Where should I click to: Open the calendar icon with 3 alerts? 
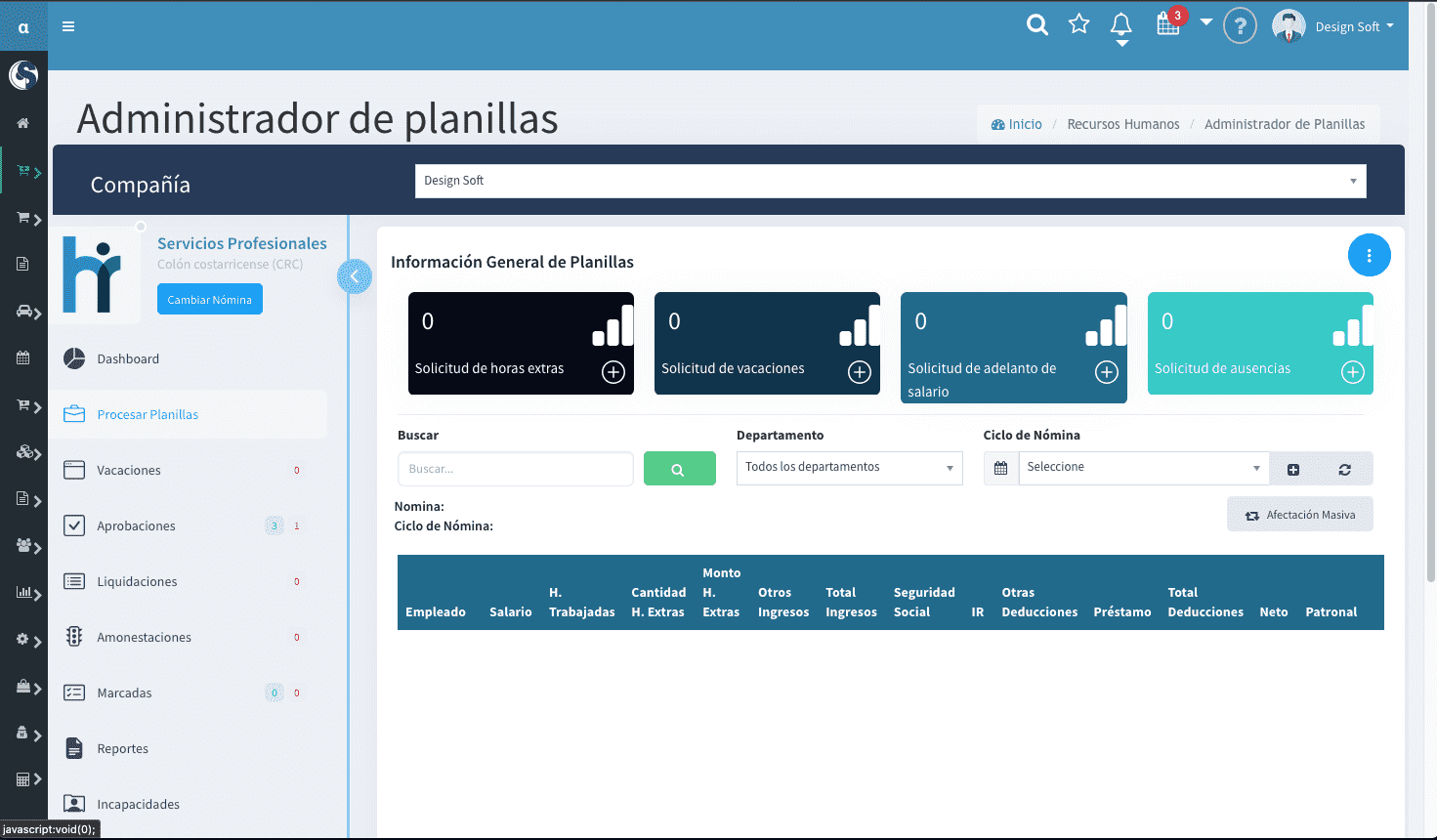coord(1166,25)
